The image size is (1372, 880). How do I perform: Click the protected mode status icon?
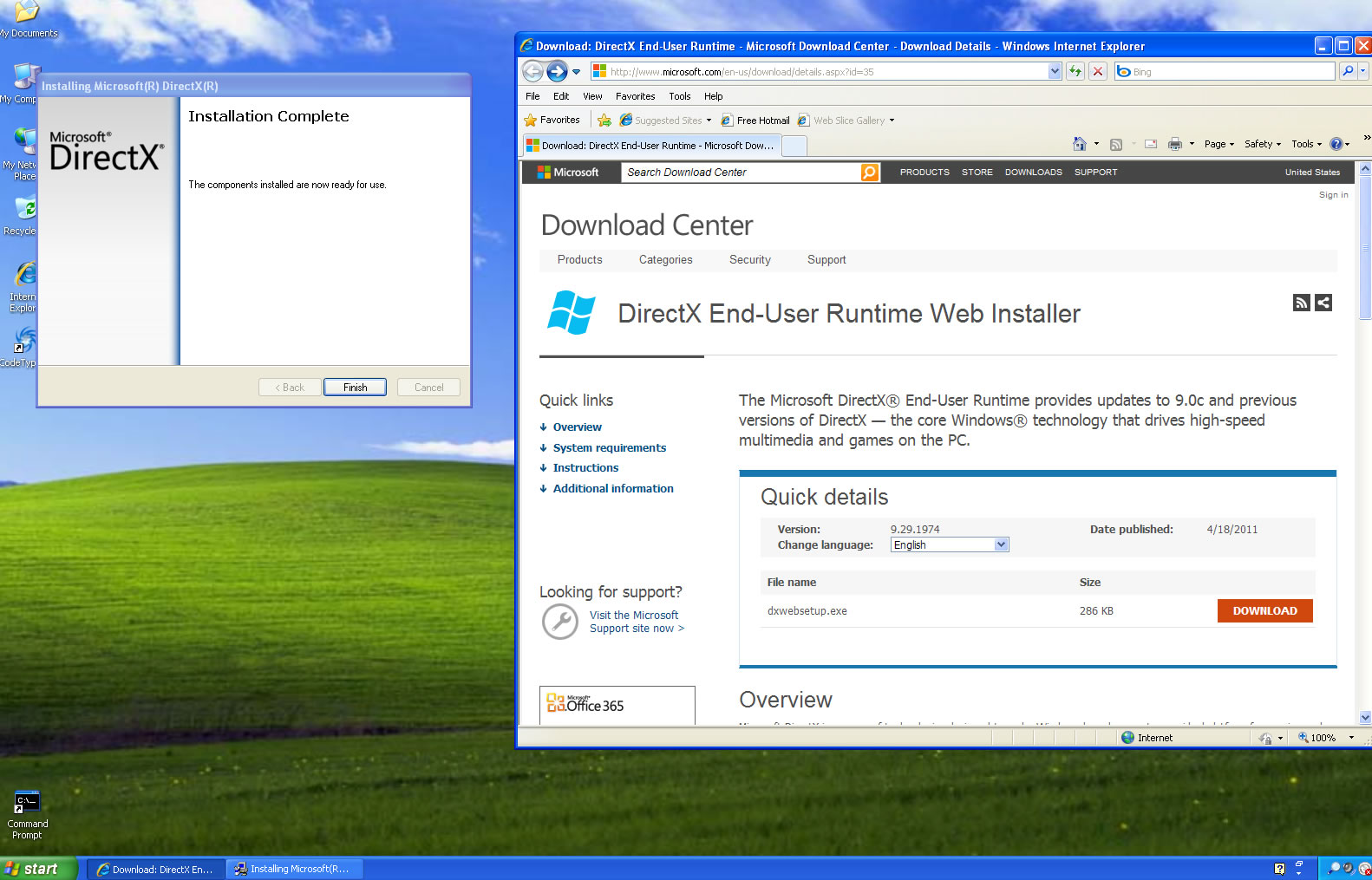click(1265, 738)
